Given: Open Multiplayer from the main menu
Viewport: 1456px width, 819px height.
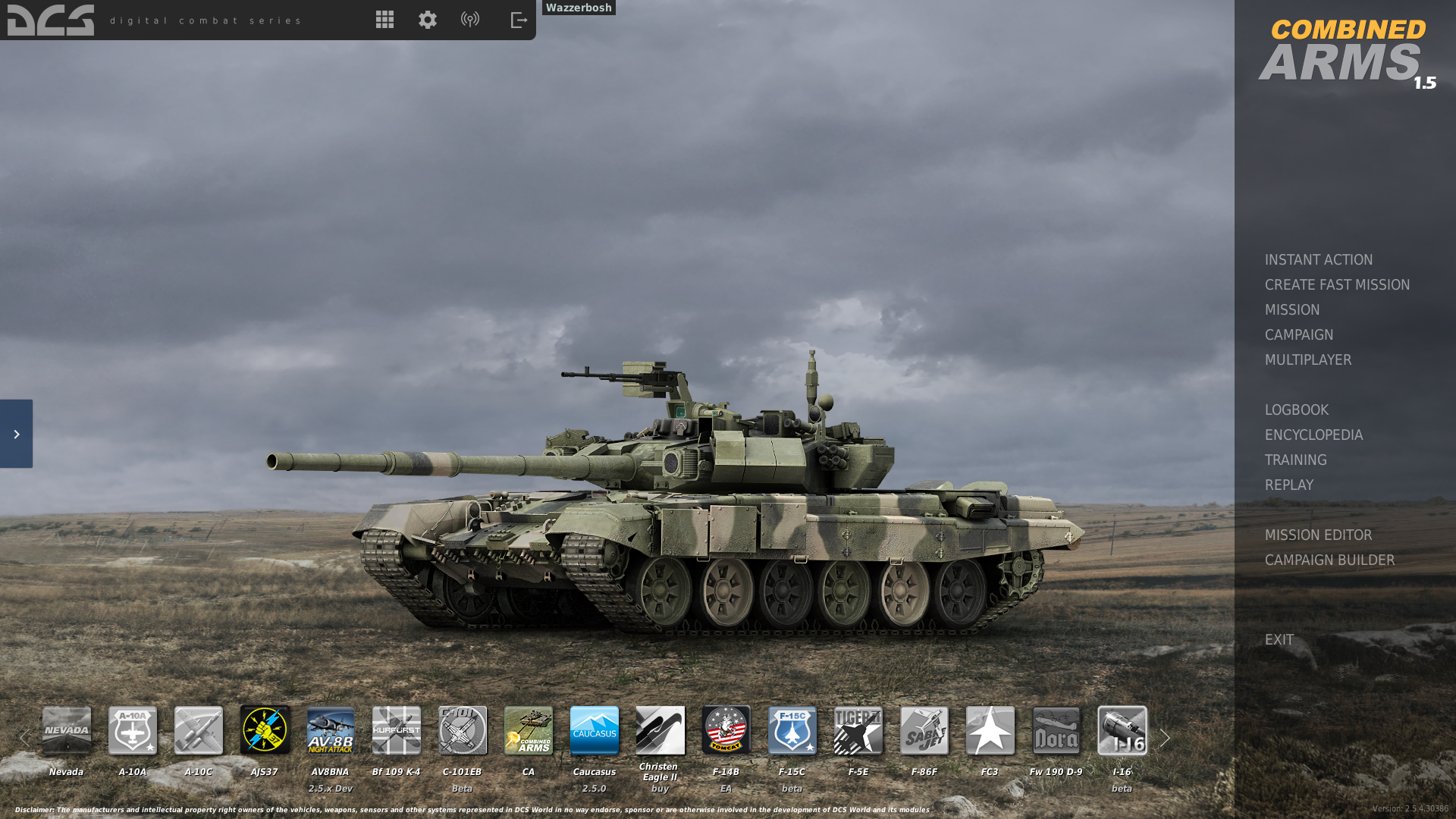Looking at the screenshot, I should pyautogui.click(x=1308, y=359).
